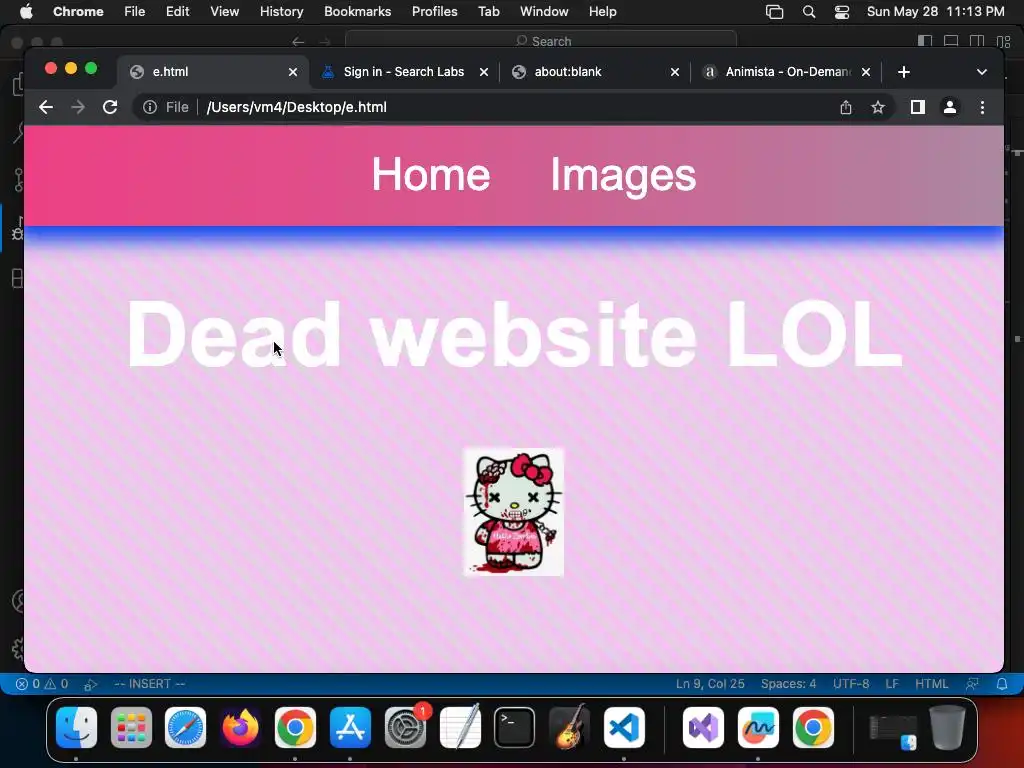Open Spotlight search in the menu bar
The height and width of the screenshot is (768, 1024).
coord(808,12)
